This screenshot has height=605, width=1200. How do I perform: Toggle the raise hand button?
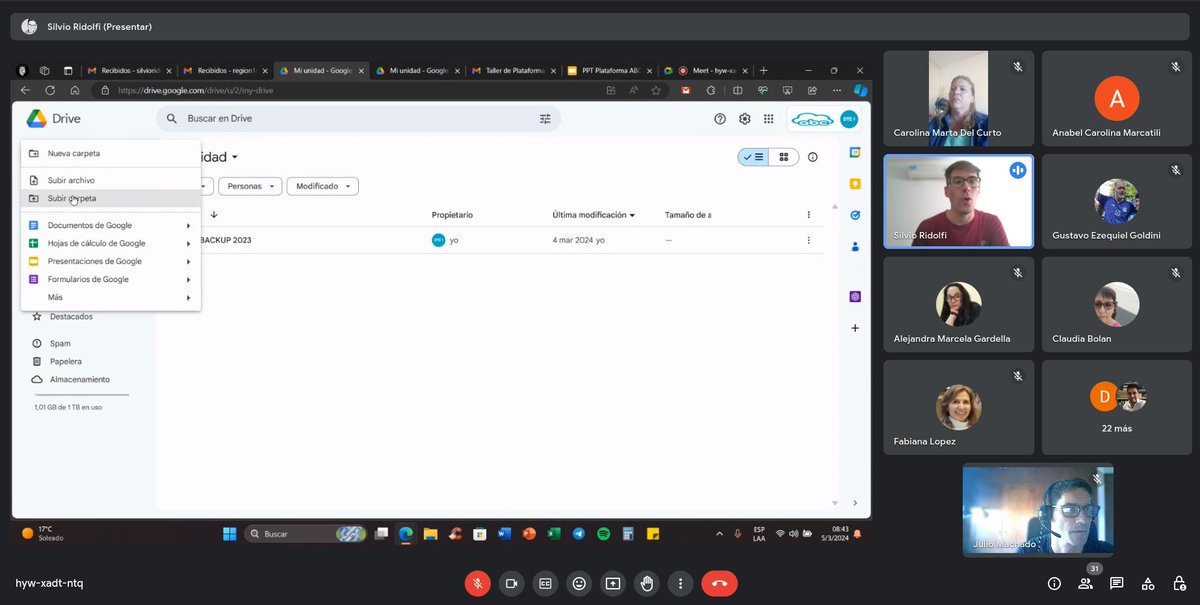(x=647, y=583)
